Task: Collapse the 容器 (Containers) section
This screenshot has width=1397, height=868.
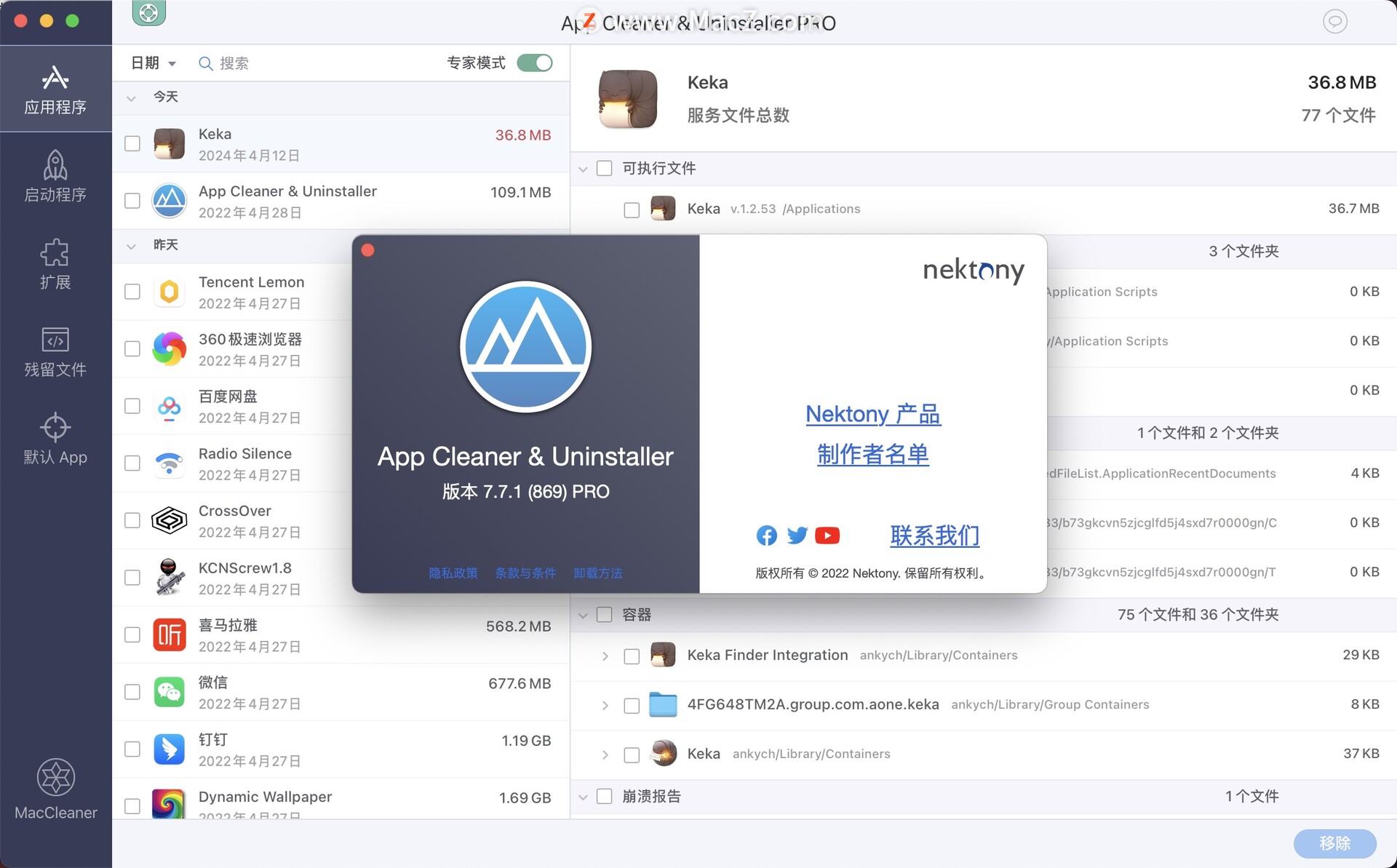Action: tap(583, 616)
